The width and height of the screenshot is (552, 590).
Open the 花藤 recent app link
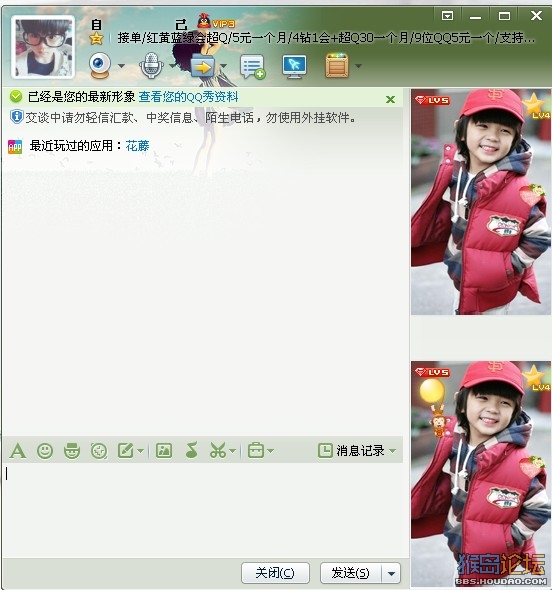[x=137, y=146]
